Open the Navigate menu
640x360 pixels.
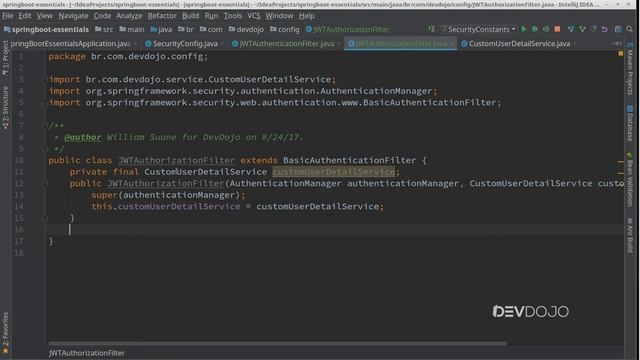(73, 16)
